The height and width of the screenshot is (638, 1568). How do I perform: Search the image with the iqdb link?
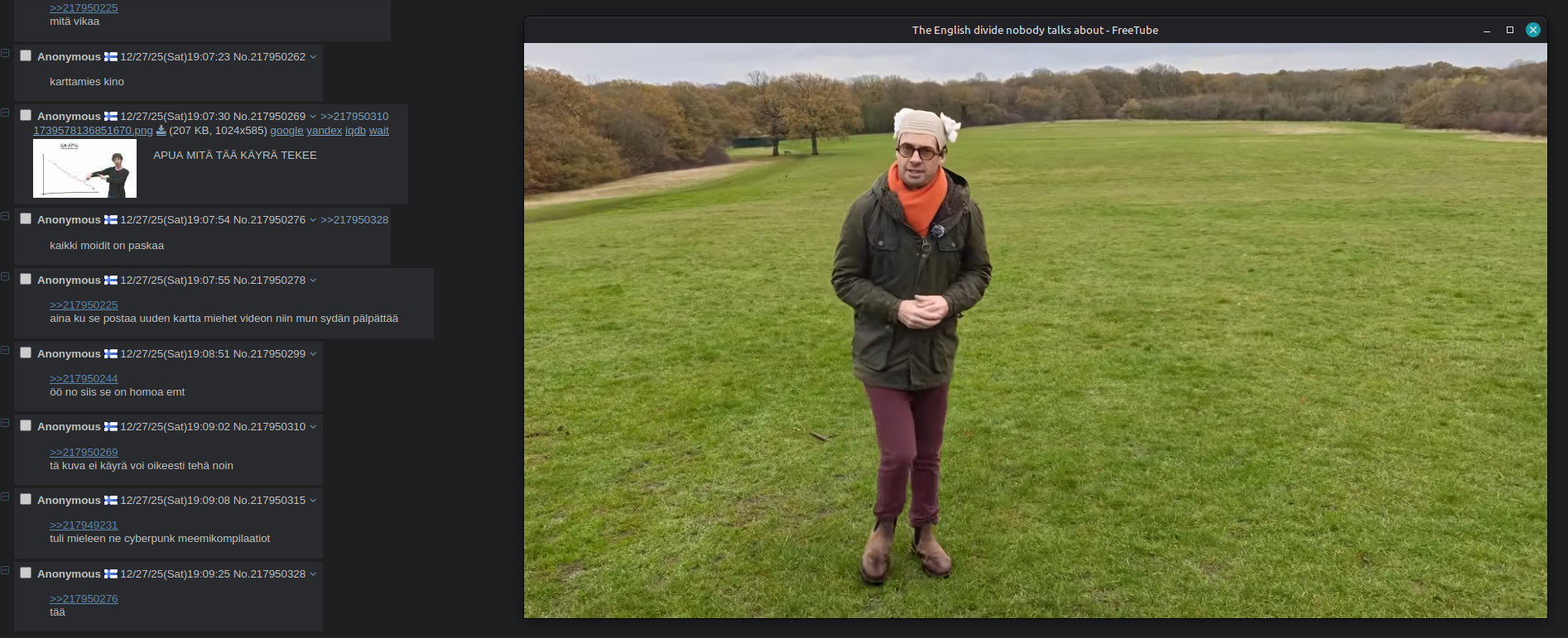tap(355, 131)
